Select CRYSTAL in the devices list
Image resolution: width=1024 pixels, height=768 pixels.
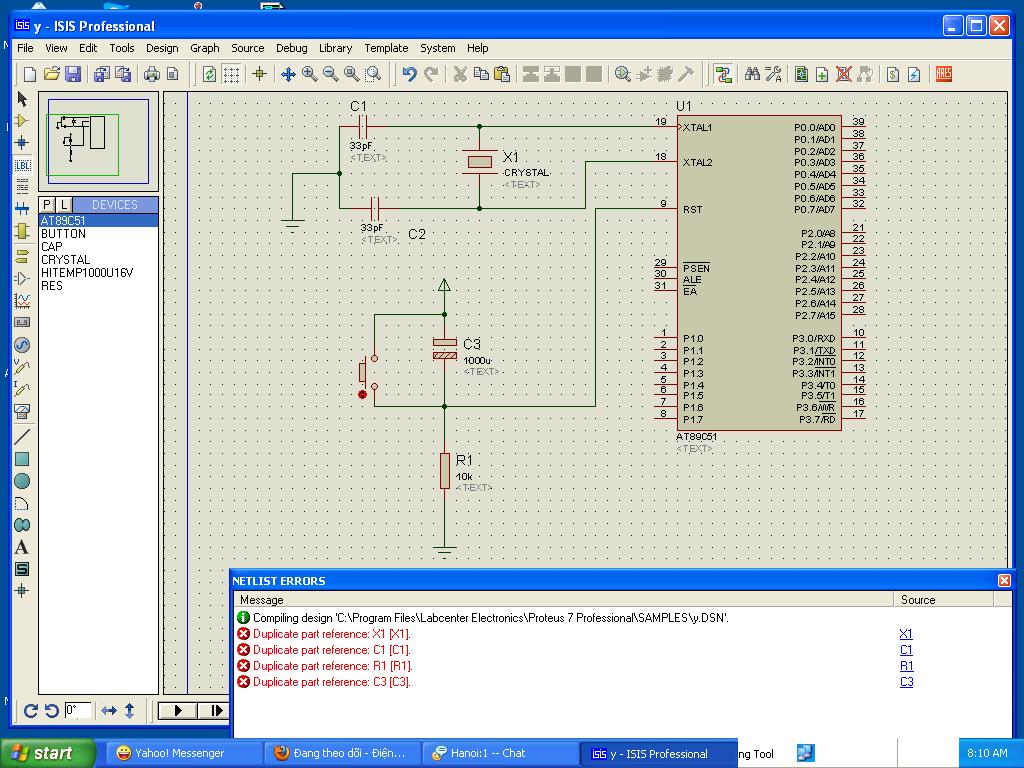pos(65,260)
